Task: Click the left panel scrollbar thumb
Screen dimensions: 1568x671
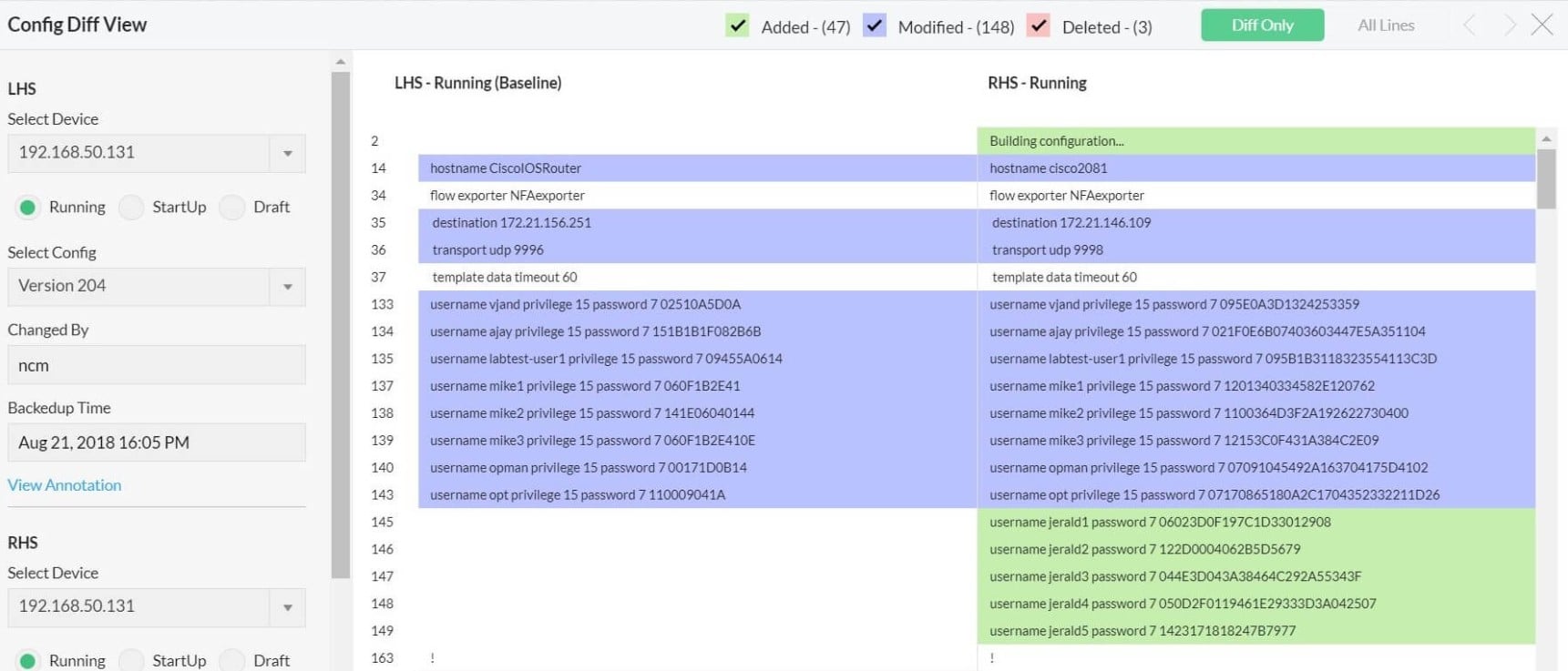Action: pyautogui.click(x=341, y=325)
